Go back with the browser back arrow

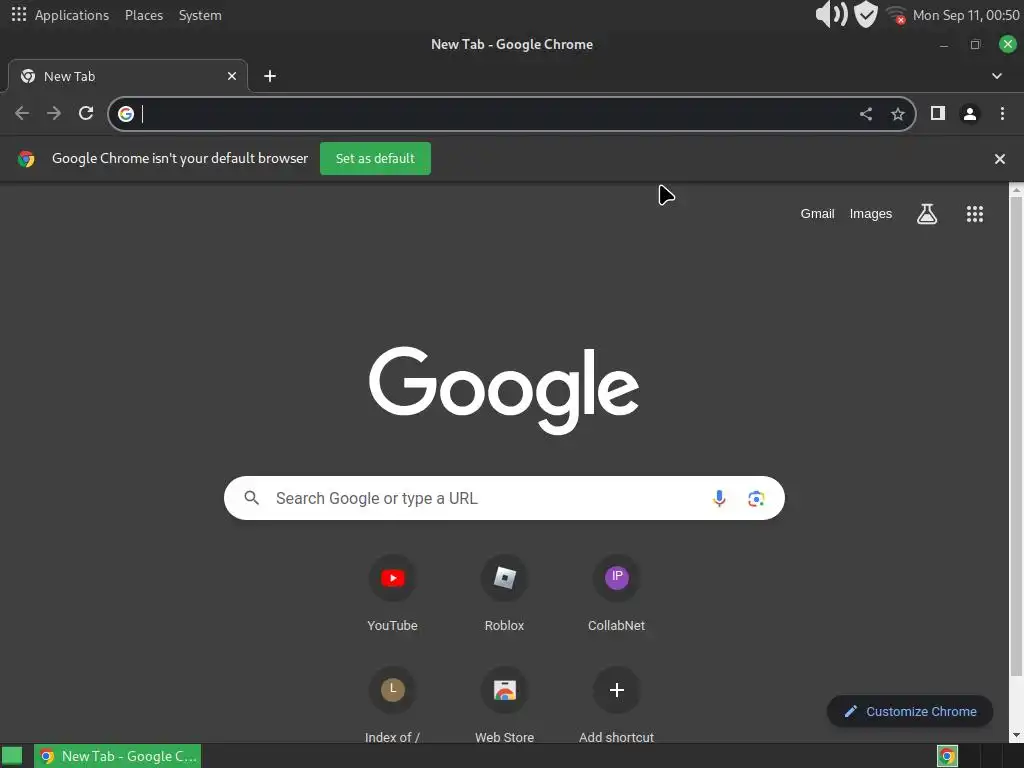(22, 114)
